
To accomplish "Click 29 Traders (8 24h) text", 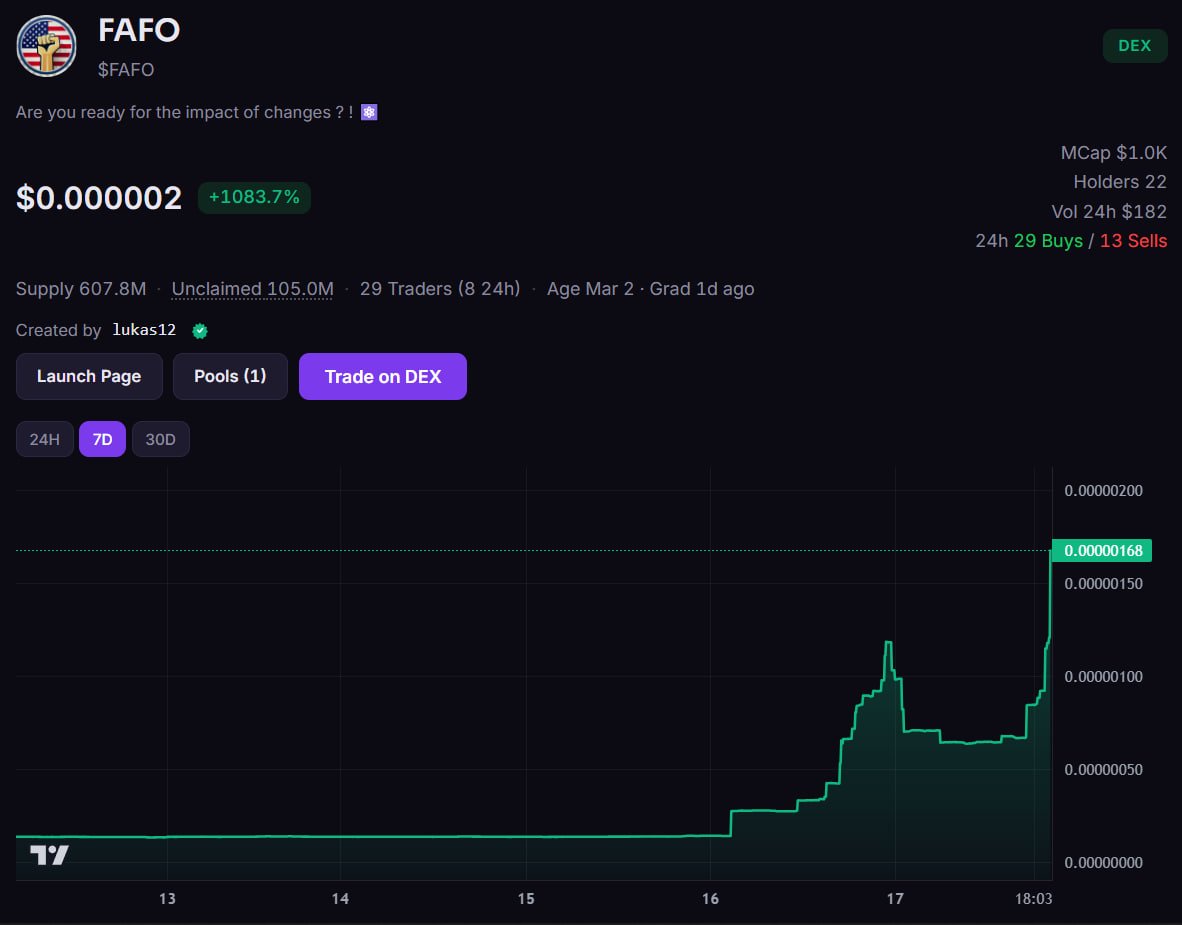I will pos(439,289).
